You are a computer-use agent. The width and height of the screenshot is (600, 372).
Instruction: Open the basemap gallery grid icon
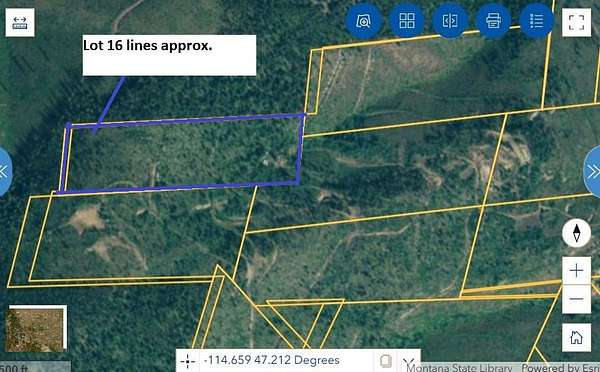click(407, 21)
